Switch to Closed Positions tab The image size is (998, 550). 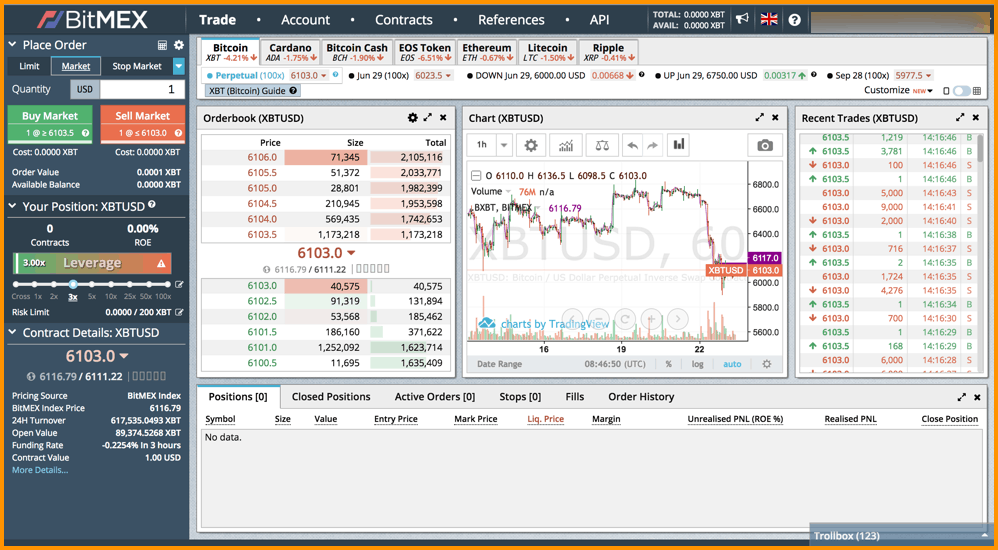(x=331, y=397)
